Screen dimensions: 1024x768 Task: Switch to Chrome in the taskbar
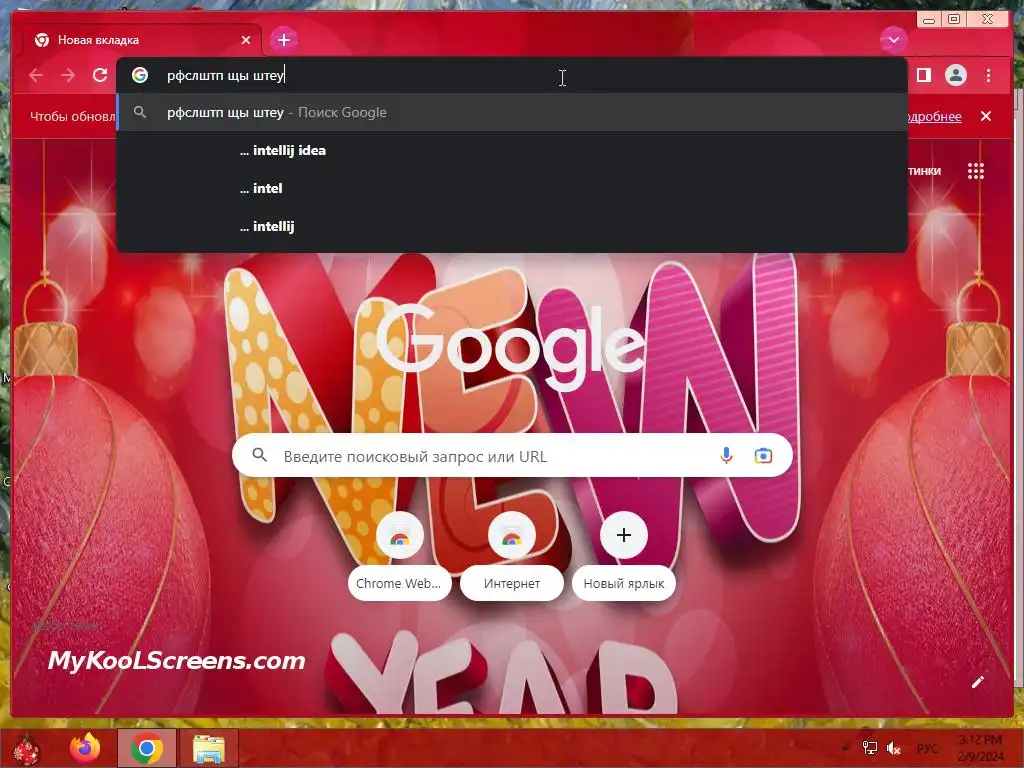click(x=146, y=748)
